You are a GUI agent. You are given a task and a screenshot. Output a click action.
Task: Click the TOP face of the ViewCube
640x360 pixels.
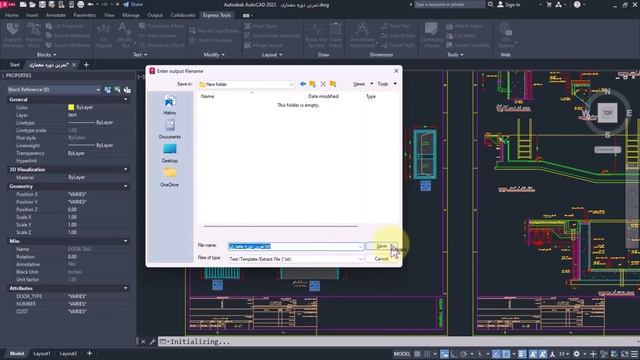pos(608,113)
